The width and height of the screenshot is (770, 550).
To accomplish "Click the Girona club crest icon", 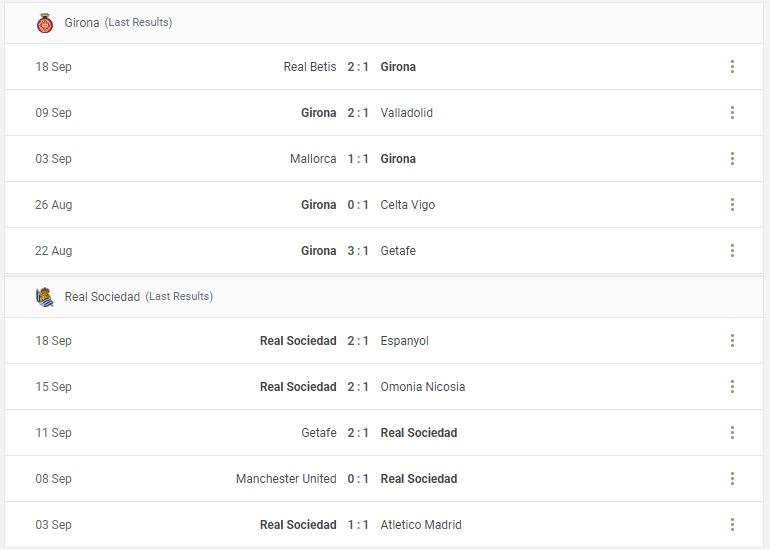I will click(45, 23).
